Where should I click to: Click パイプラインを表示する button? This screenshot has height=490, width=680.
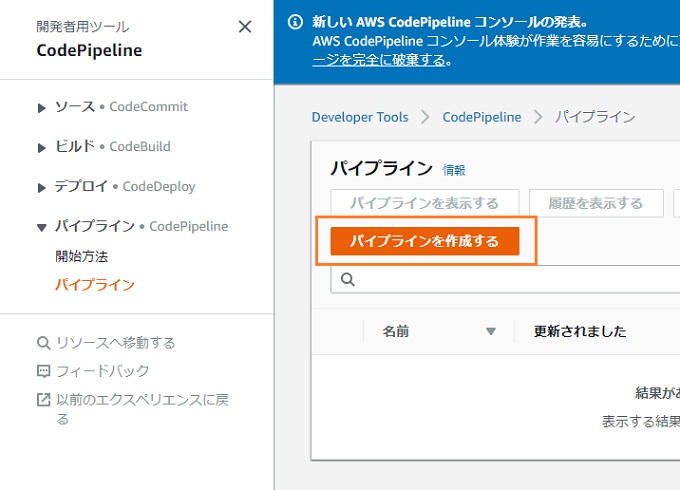(425, 203)
